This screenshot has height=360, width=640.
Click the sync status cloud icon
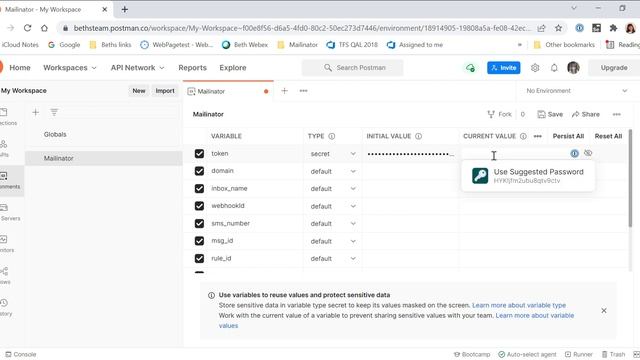[x=470, y=68]
